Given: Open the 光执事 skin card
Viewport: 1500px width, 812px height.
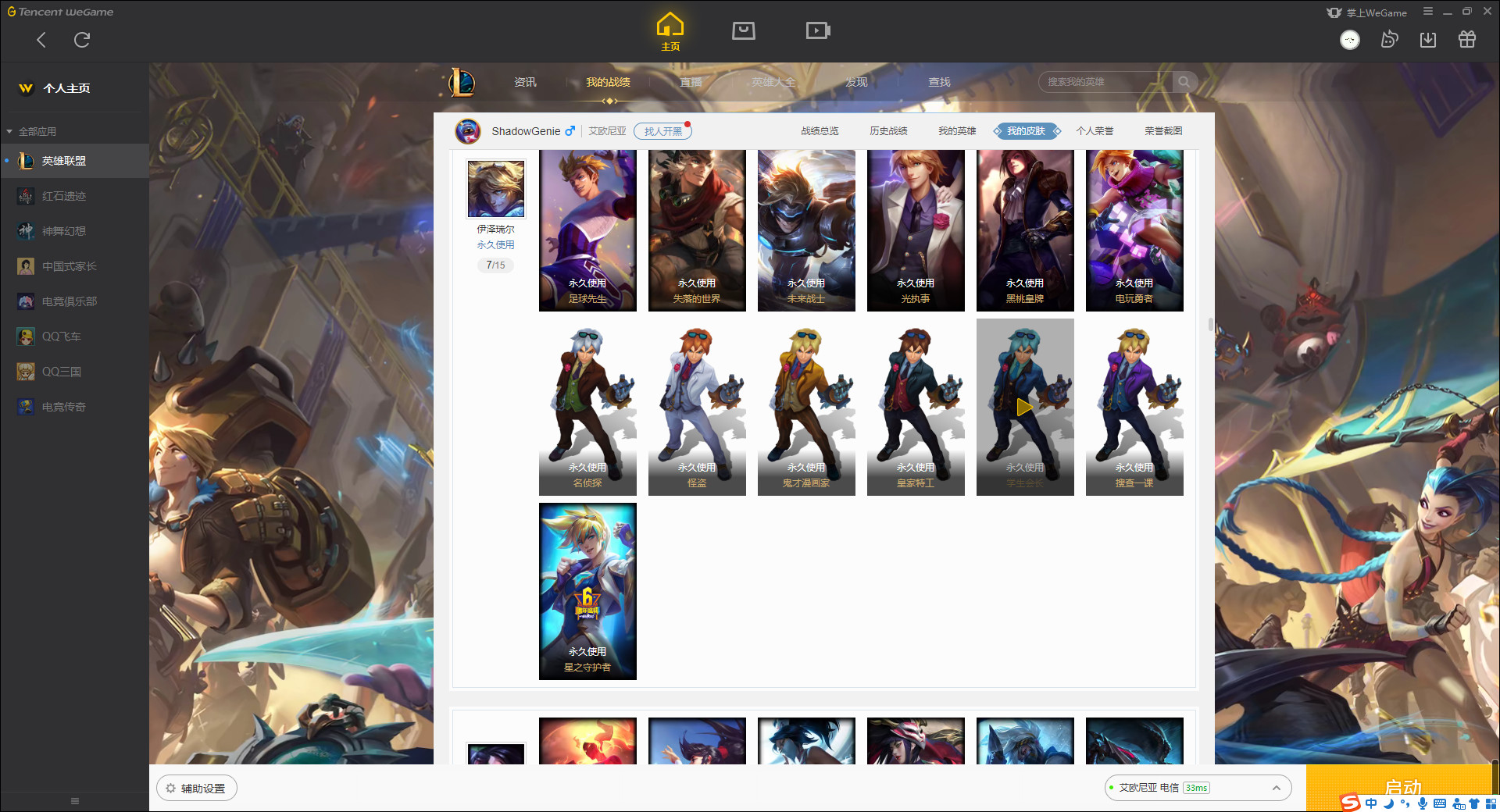Looking at the screenshot, I should tap(916, 231).
